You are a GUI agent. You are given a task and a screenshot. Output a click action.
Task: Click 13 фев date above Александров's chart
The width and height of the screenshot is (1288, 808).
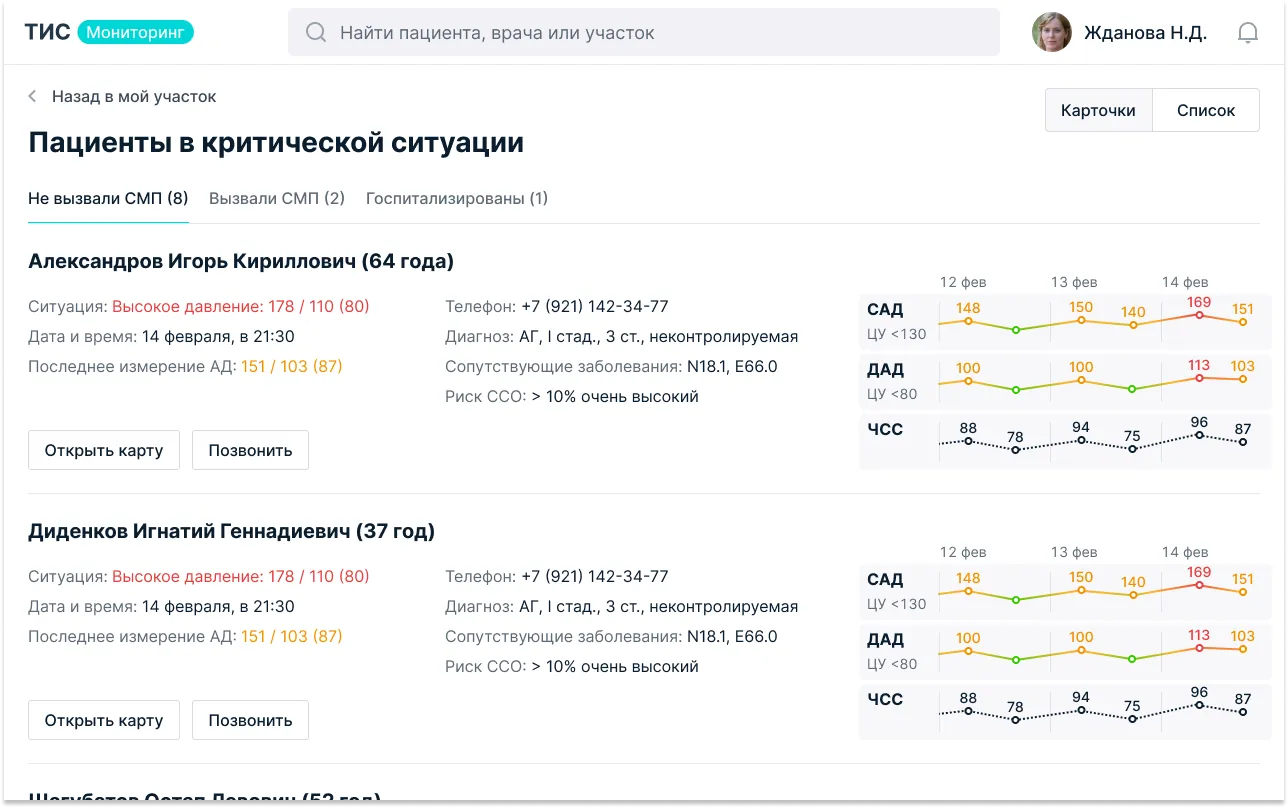point(1074,283)
